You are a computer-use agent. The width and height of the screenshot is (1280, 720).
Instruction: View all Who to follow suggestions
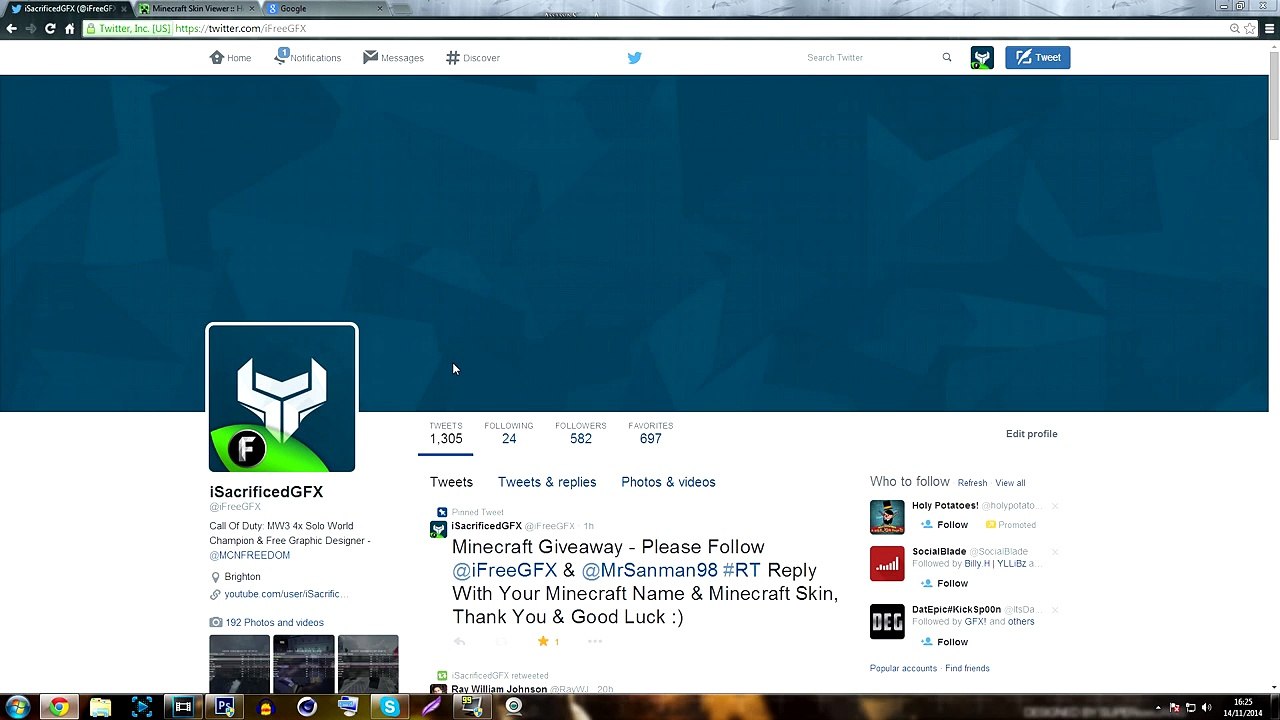pos(1010,483)
